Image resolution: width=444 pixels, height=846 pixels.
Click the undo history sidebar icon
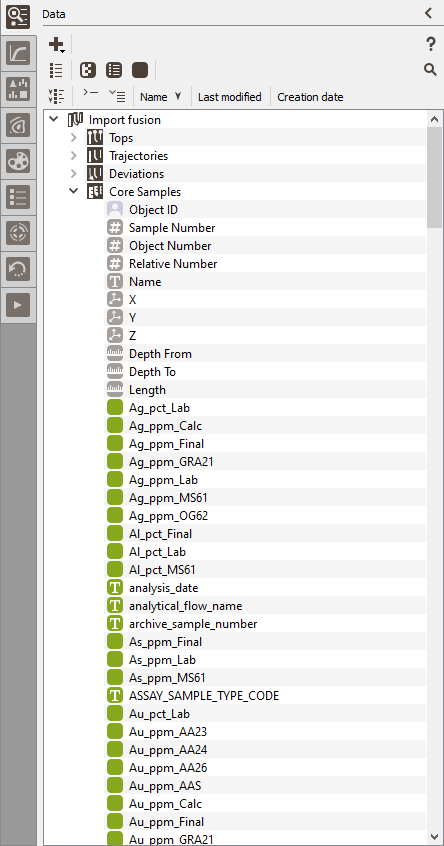(x=18, y=269)
